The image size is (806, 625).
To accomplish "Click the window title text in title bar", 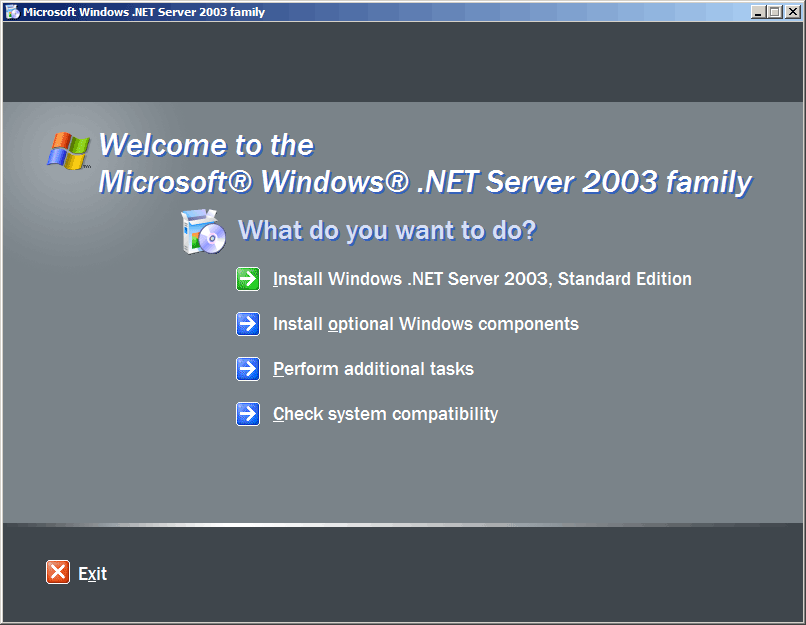I will click(x=144, y=12).
